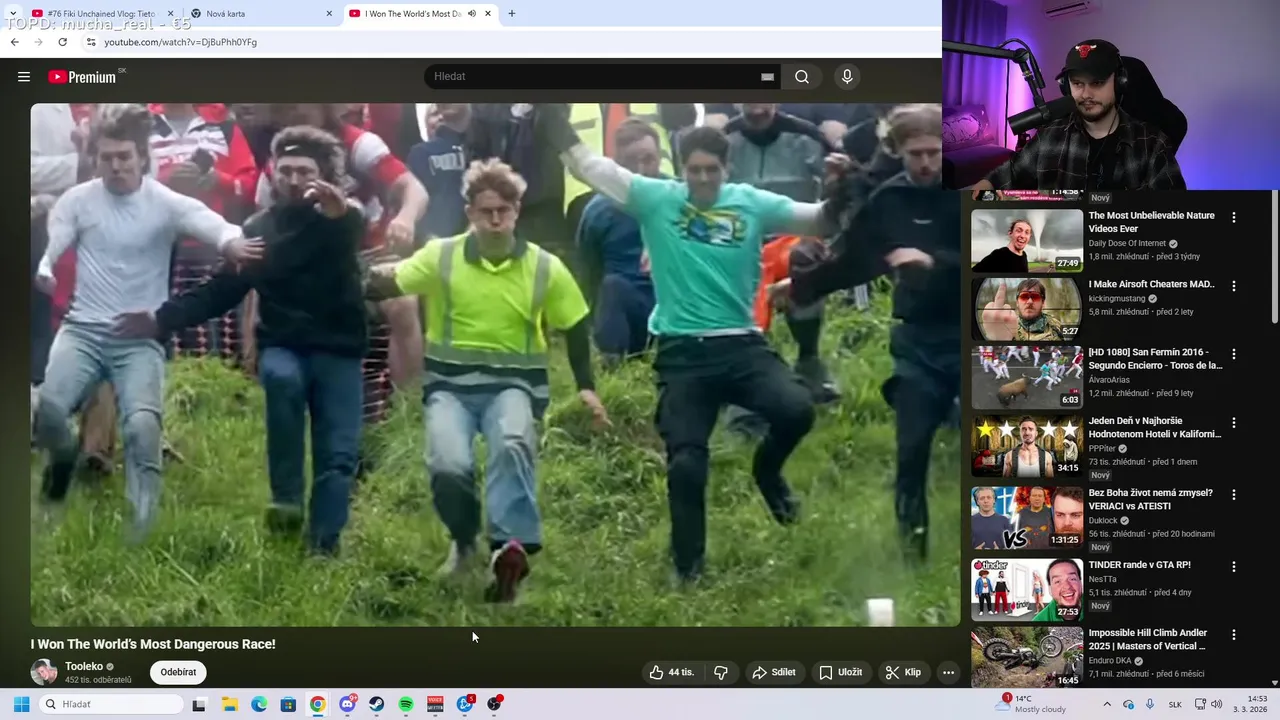This screenshot has height=720, width=1280.
Task: Open 'I Make Airsoft Cheaters MAD' video title
Action: (1152, 284)
